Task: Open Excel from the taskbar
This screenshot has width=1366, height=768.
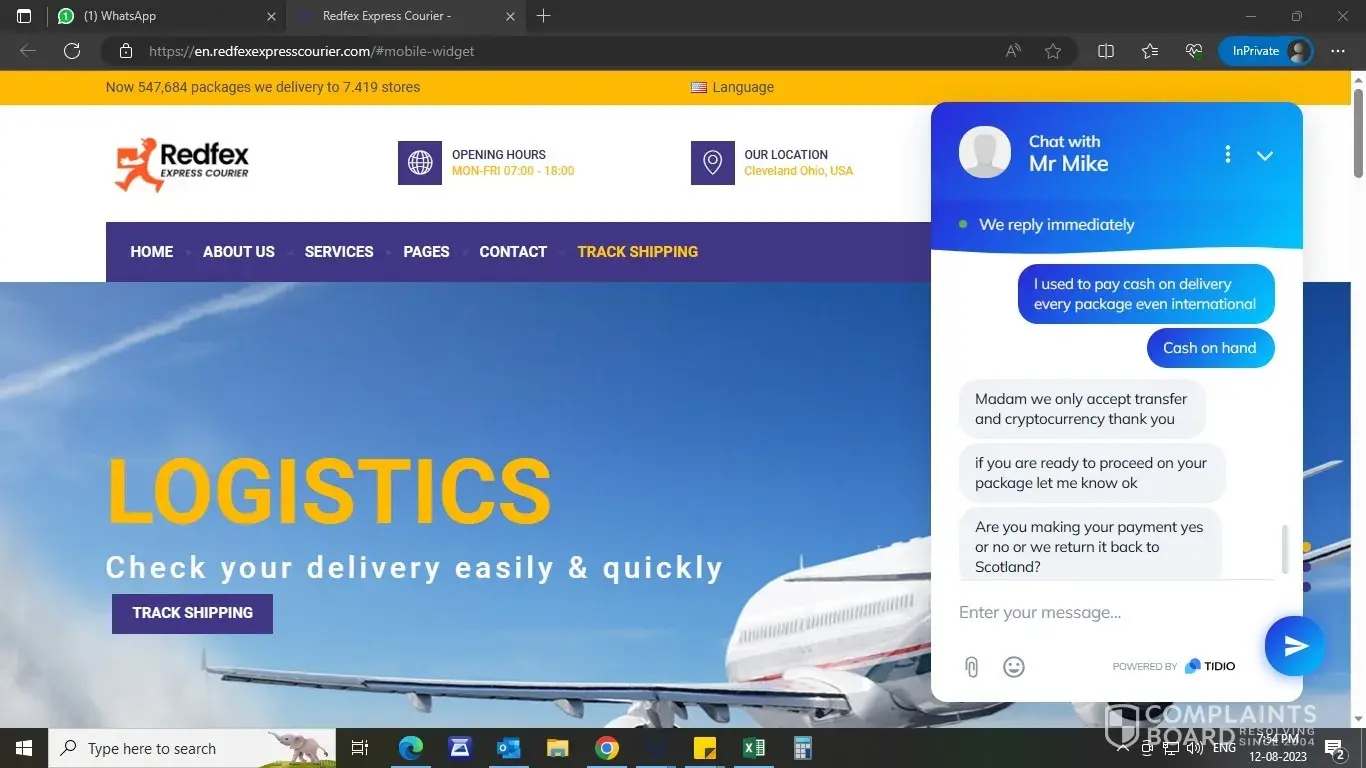Action: (x=754, y=748)
